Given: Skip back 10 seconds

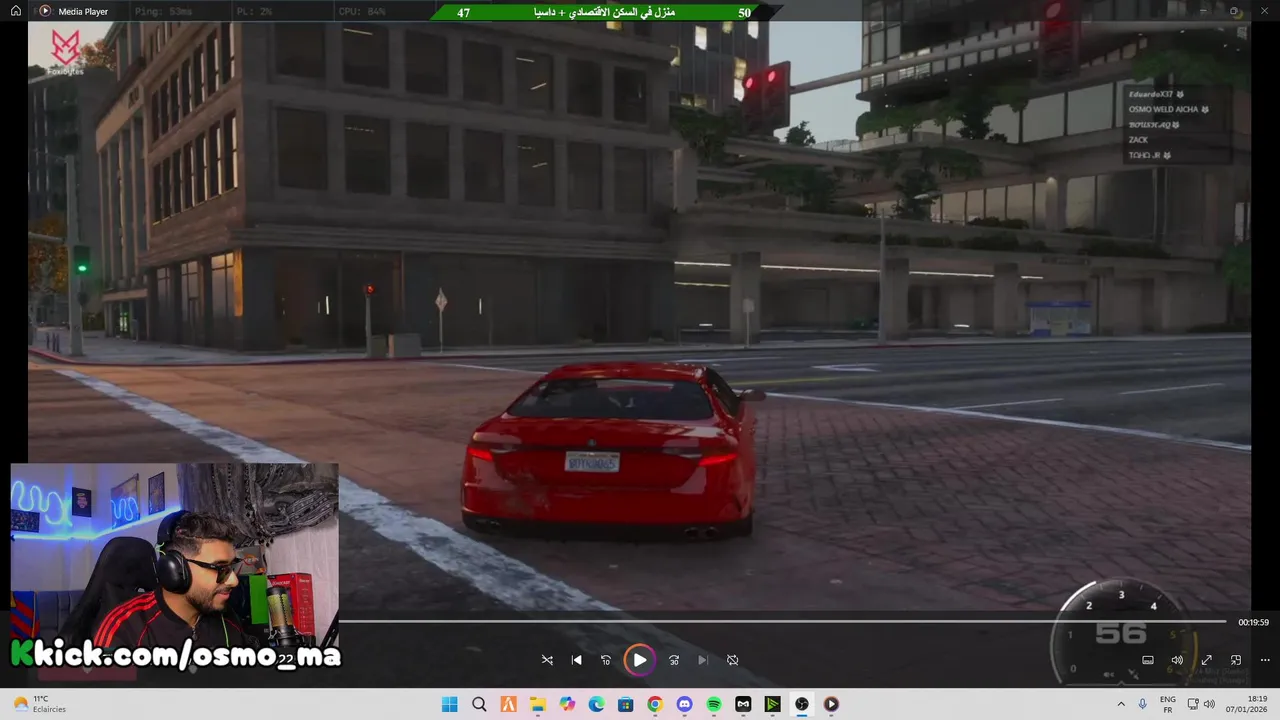Looking at the screenshot, I should 605,660.
